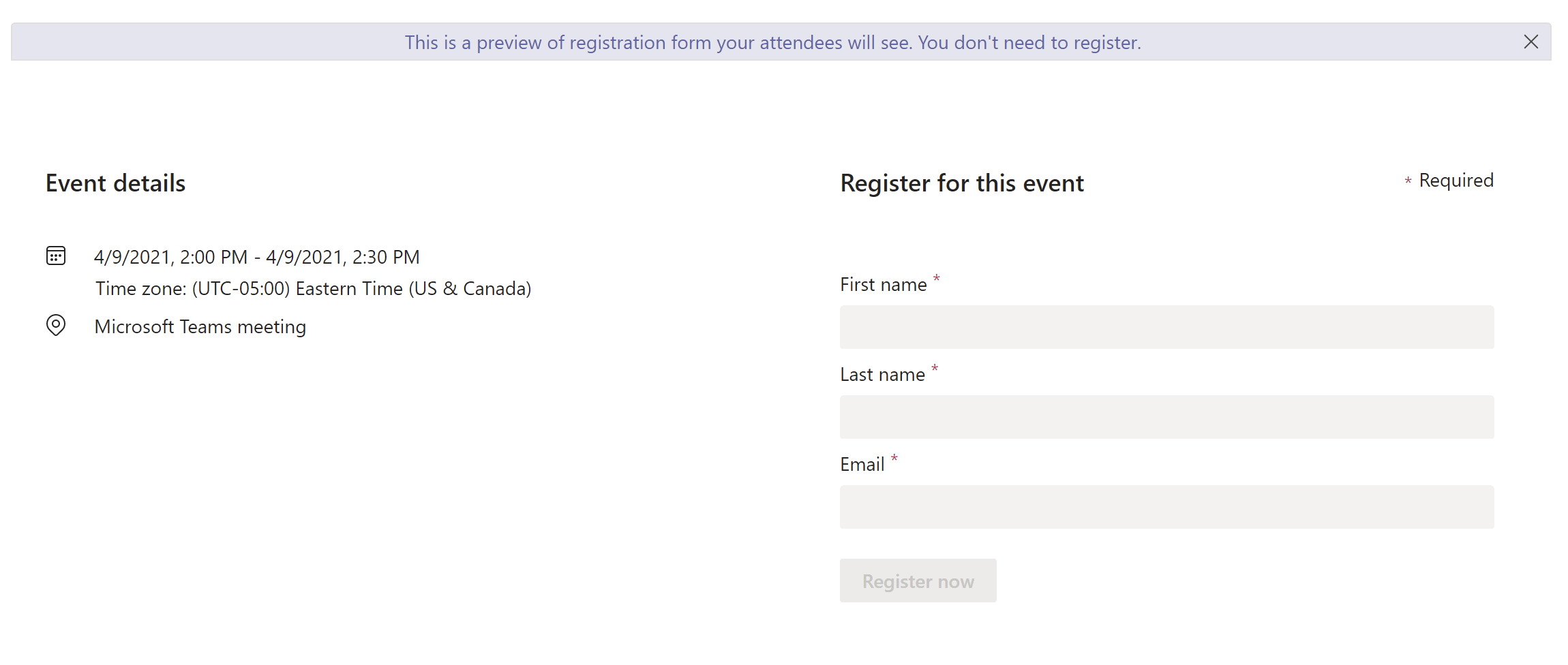Click the Last name label
Image resolution: width=1568 pixels, height=665 pixels.
(882, 375)
